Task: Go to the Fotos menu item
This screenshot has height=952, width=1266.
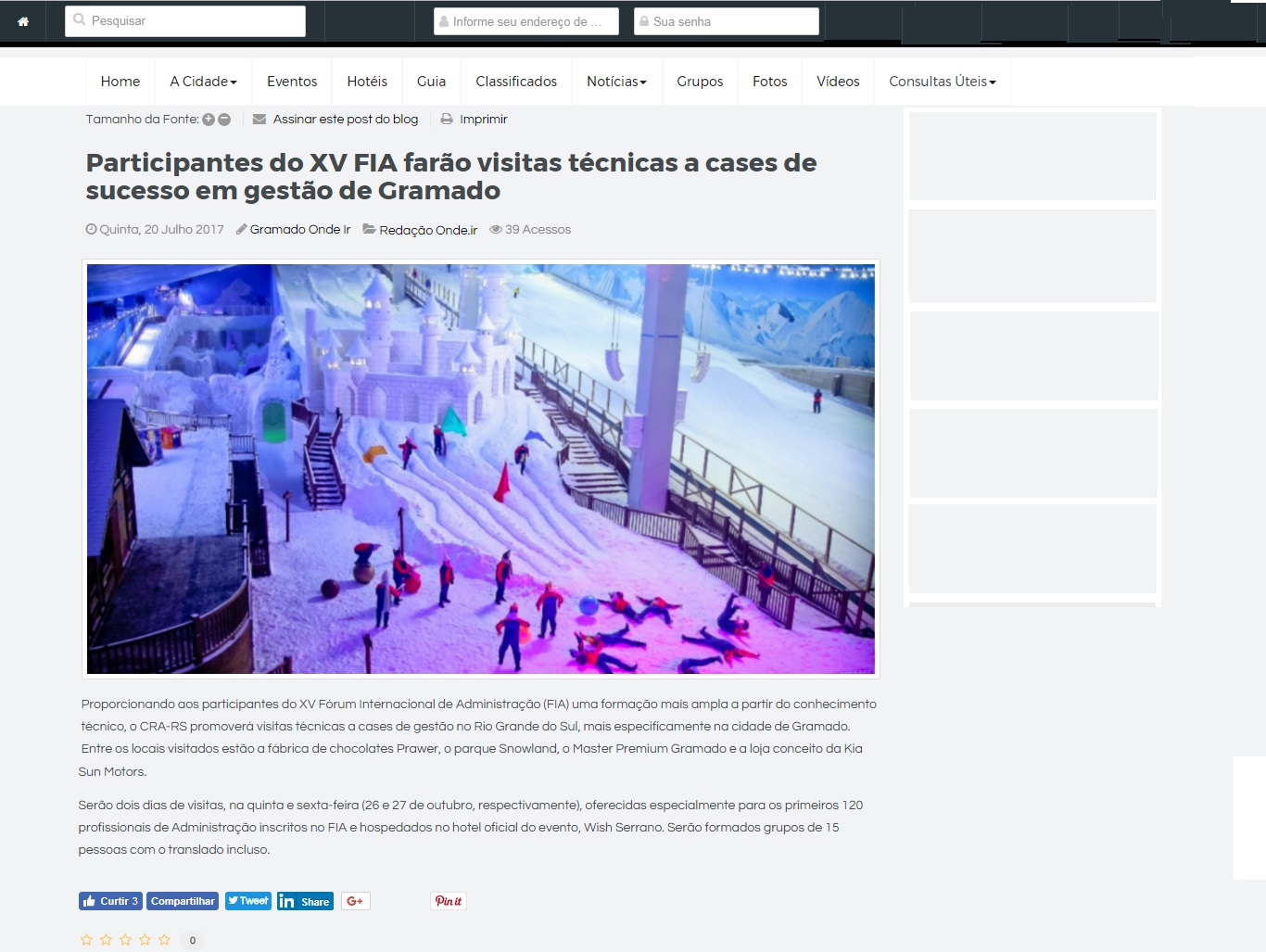Action: pos(769,81)
